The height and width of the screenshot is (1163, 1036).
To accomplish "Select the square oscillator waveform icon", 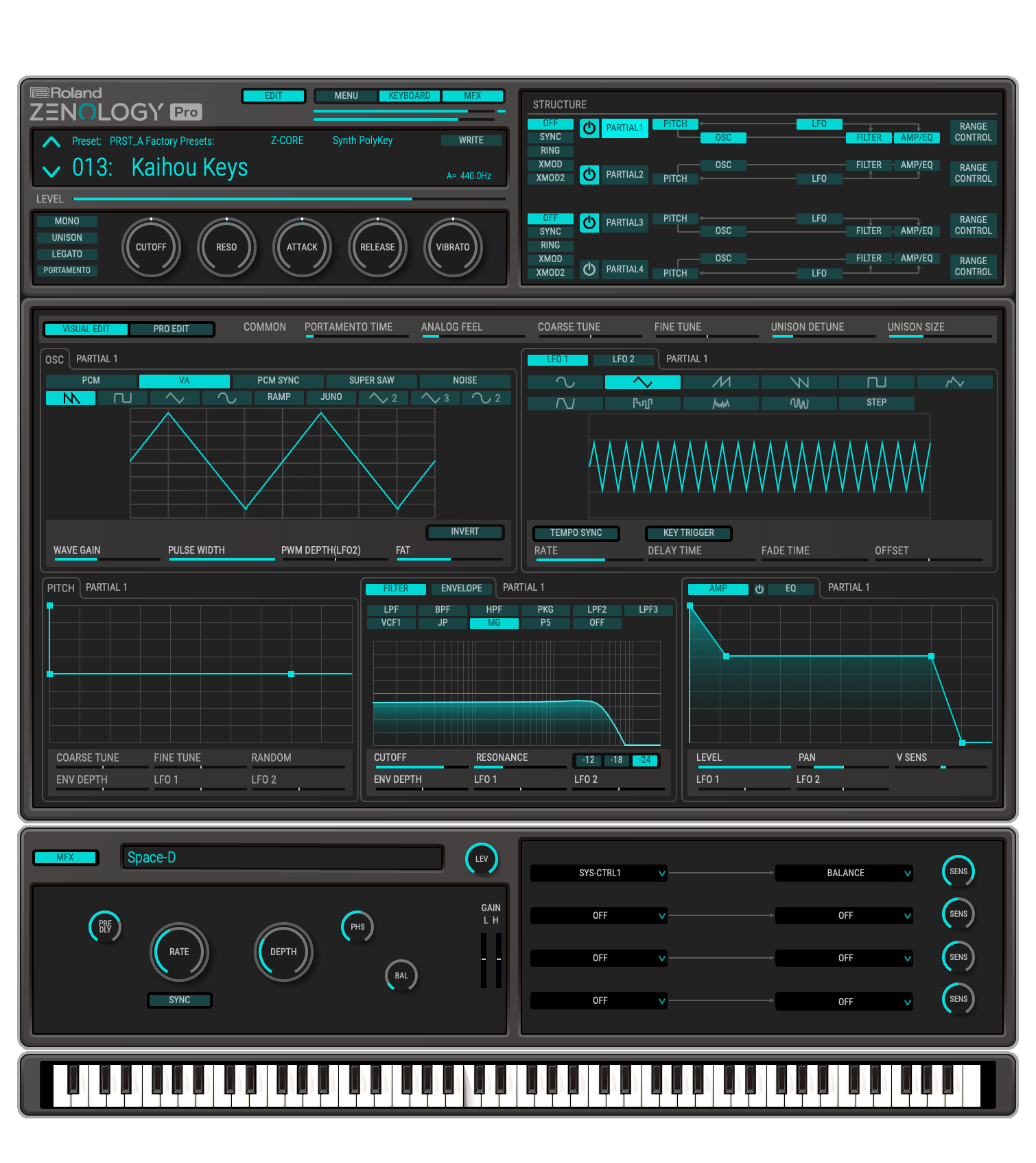I will 123,398.
